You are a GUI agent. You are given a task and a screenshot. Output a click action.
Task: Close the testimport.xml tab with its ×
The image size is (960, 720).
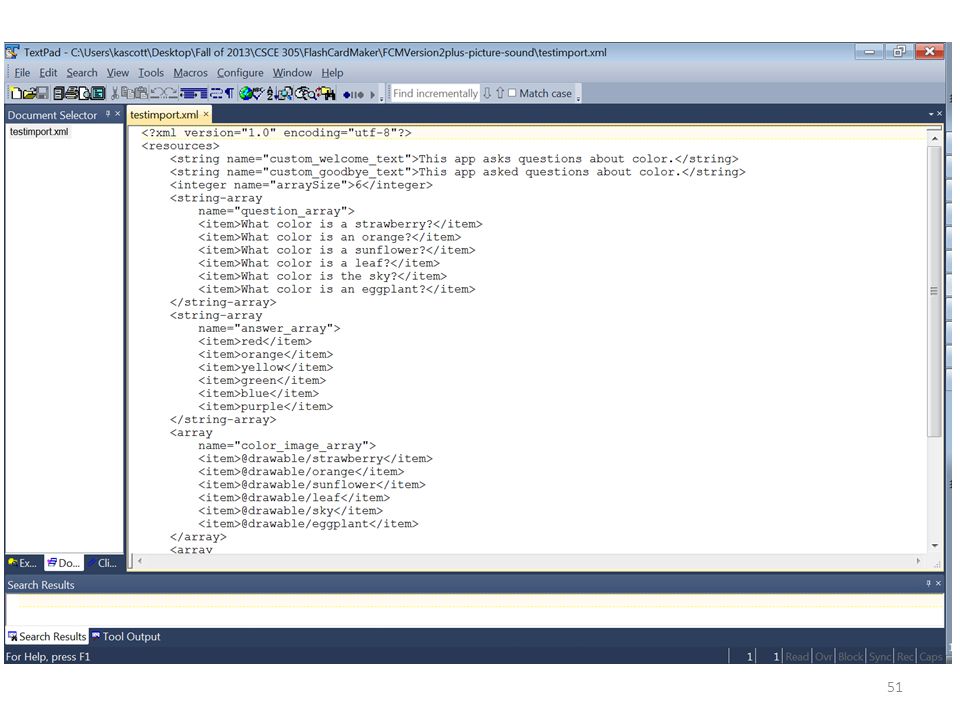click(x=206, y=114)
